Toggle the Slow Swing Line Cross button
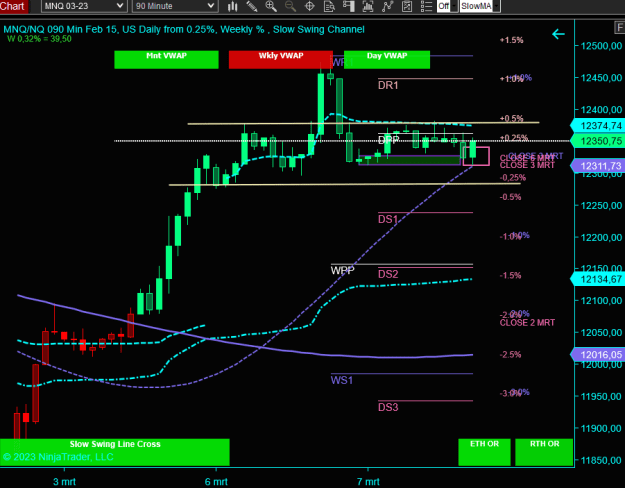The width and height of the screenshot is (625, 488). click(x=115, y=452)
